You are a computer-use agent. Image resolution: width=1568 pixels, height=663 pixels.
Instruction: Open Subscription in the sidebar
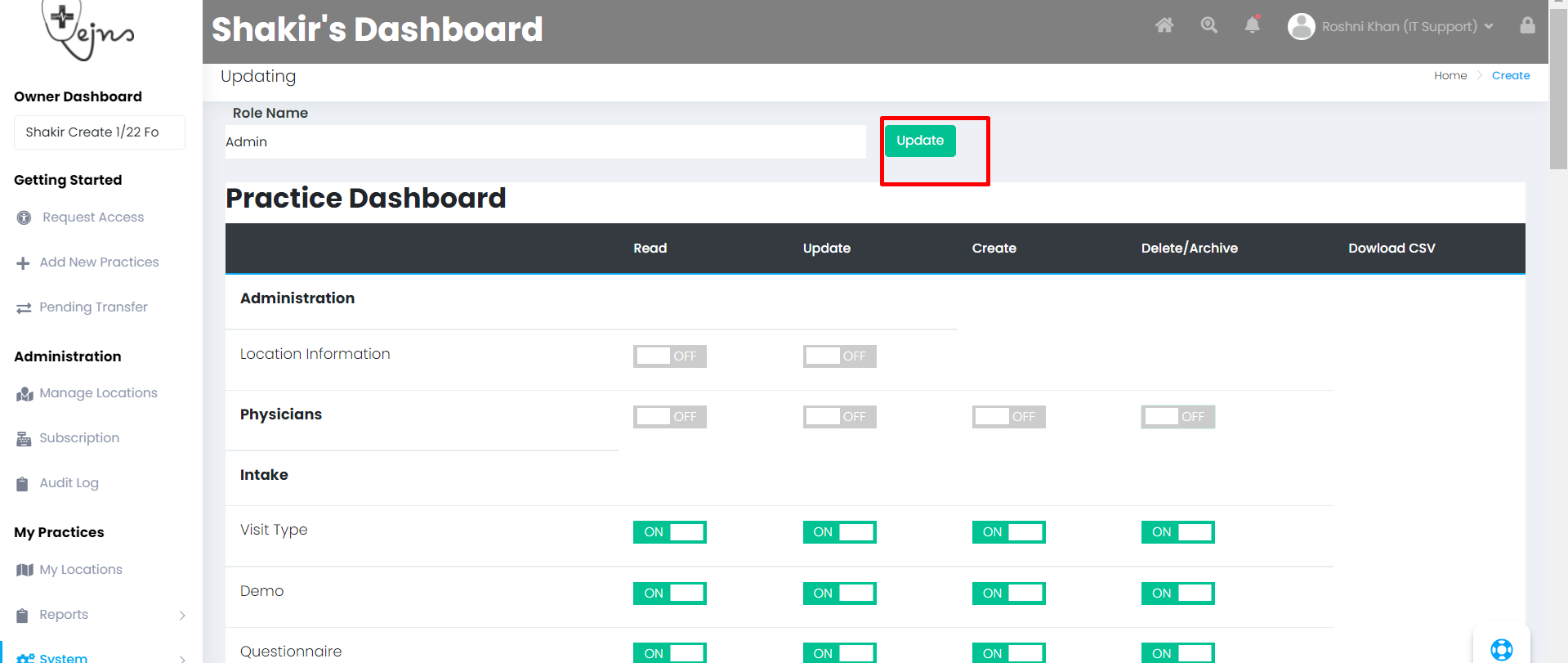(79, 438)
